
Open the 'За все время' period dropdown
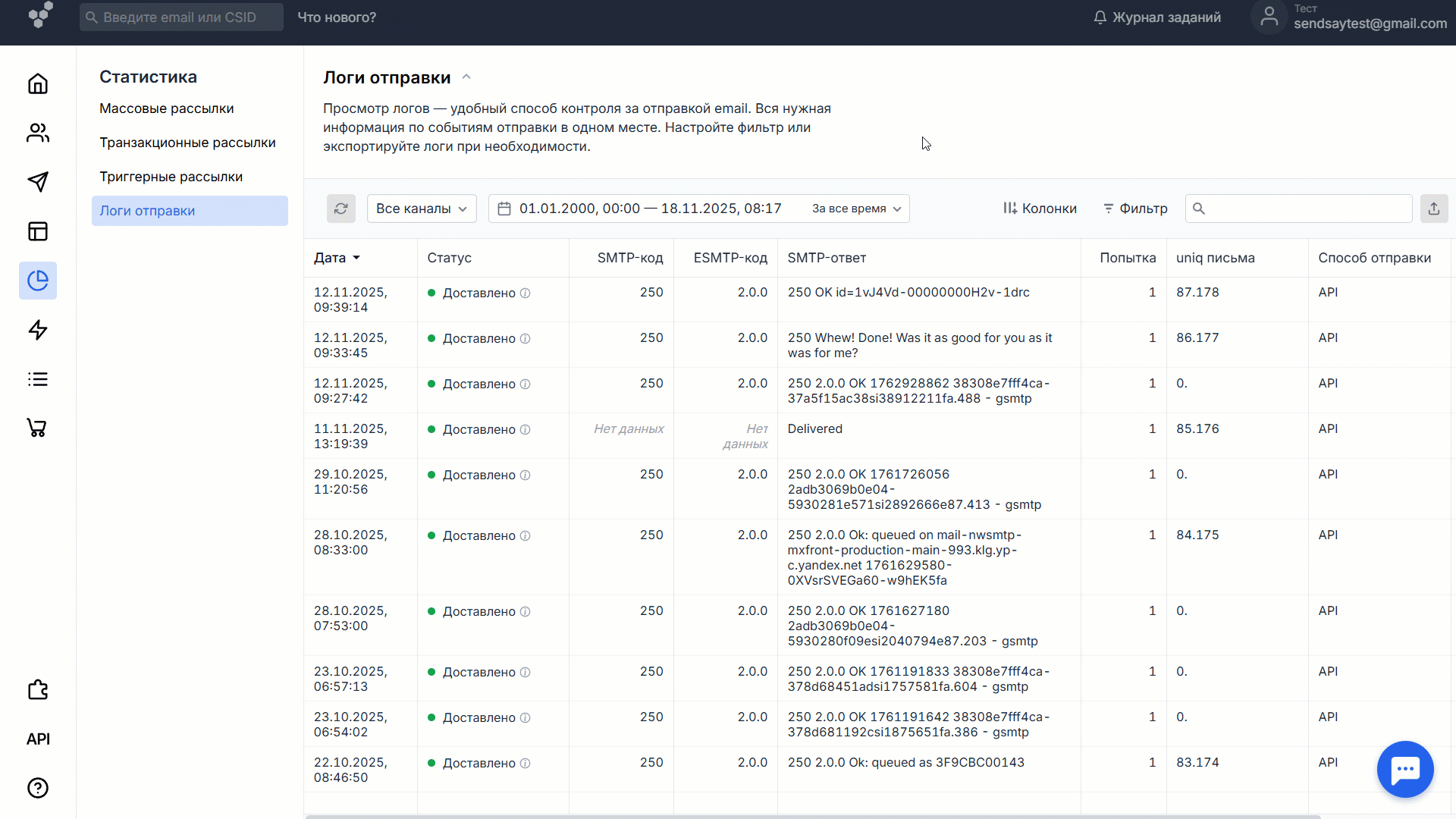(x=855, y=209)
